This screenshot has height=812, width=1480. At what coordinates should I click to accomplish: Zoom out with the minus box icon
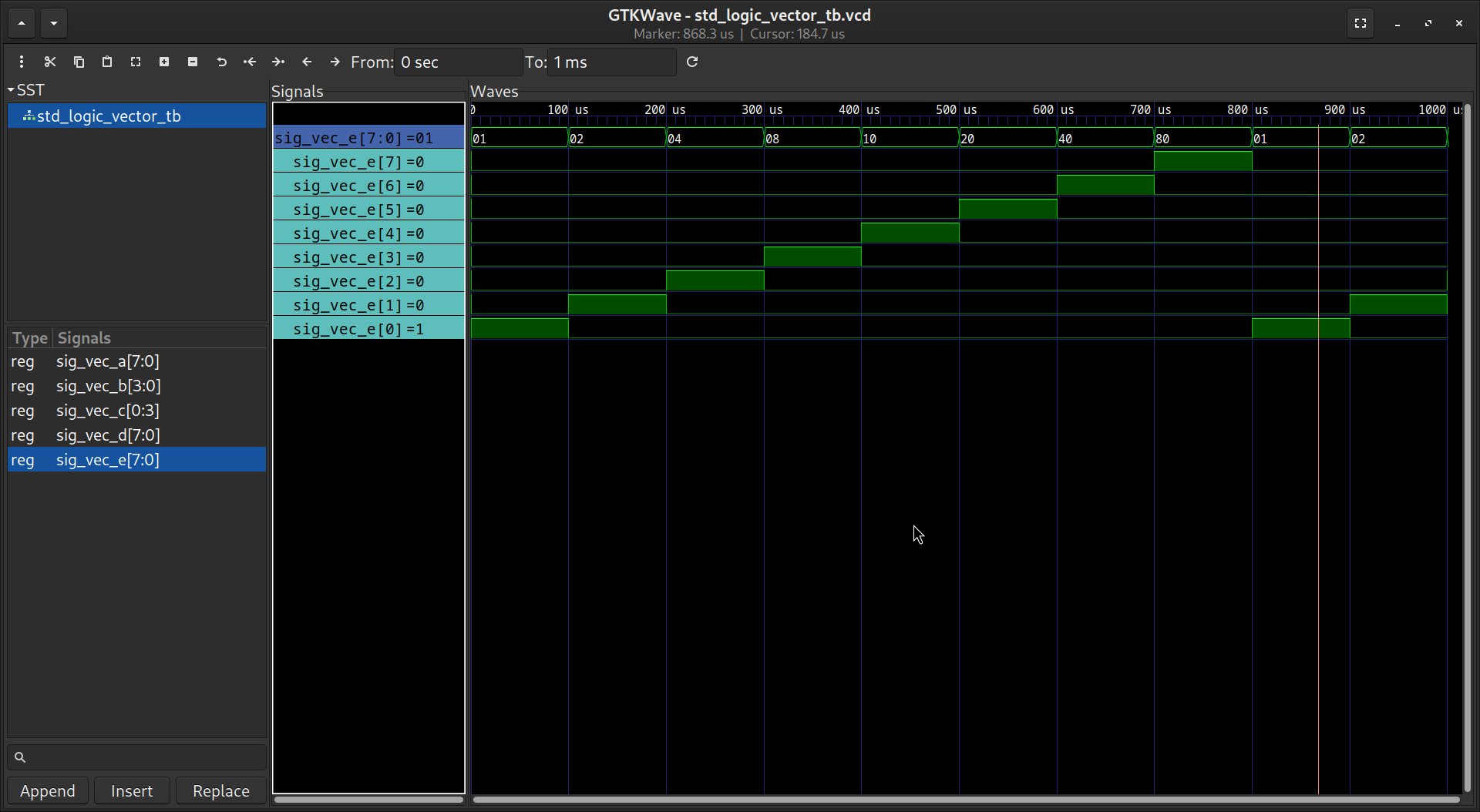point(193,62)
